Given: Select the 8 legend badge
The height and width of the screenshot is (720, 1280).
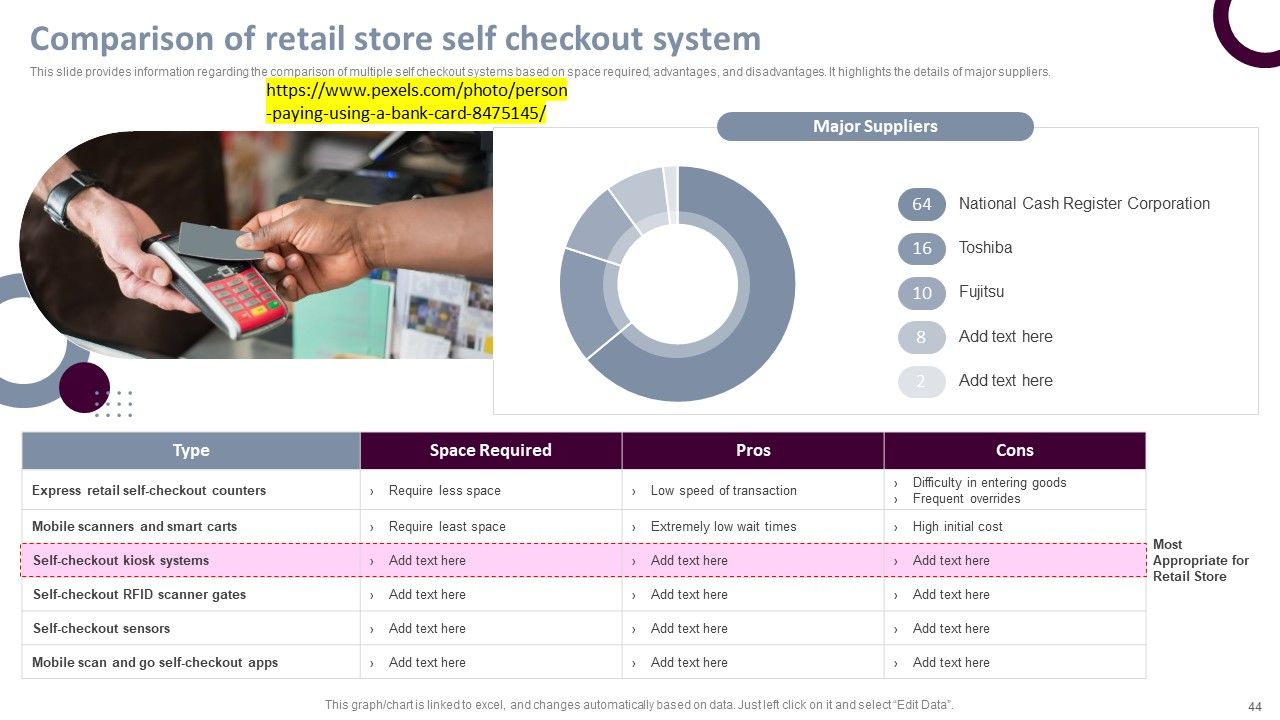Looking at the screenshot, I should click(x=921, y=337).
